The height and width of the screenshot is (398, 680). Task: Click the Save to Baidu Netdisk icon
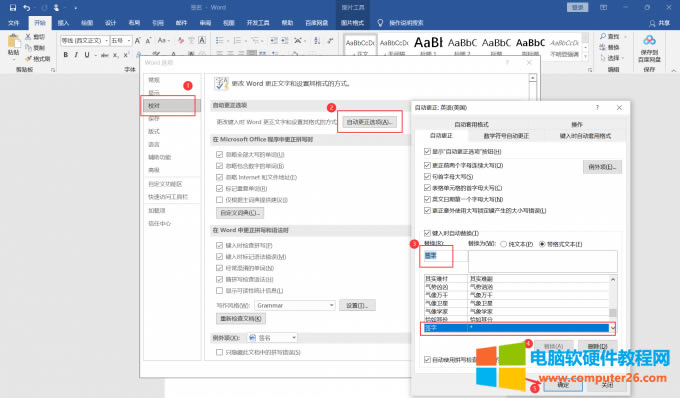649,40
